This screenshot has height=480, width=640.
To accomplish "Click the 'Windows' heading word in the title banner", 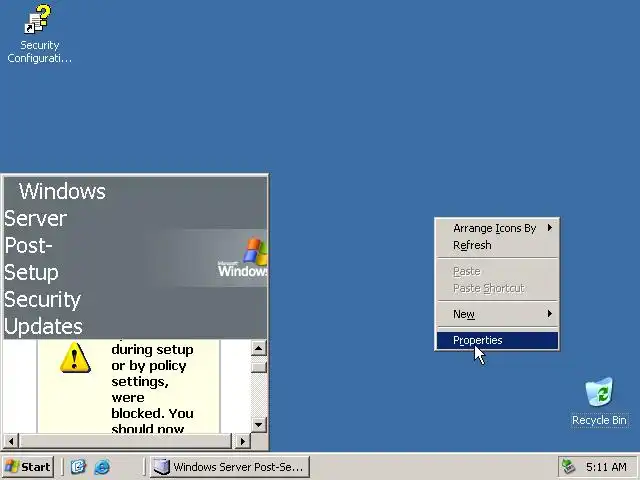I will [62, 191].
